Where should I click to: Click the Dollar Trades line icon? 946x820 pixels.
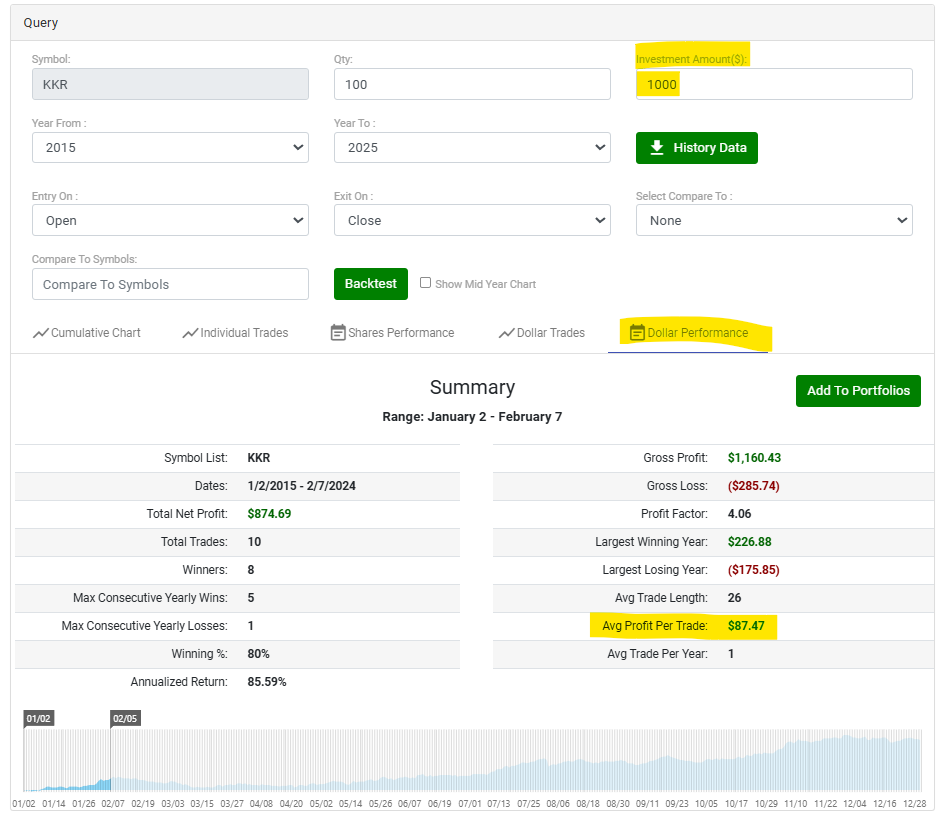(506, 333)
